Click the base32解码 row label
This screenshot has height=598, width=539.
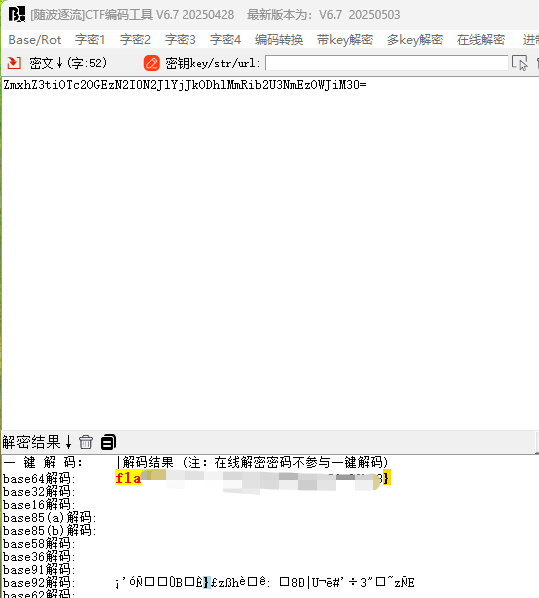39,492
